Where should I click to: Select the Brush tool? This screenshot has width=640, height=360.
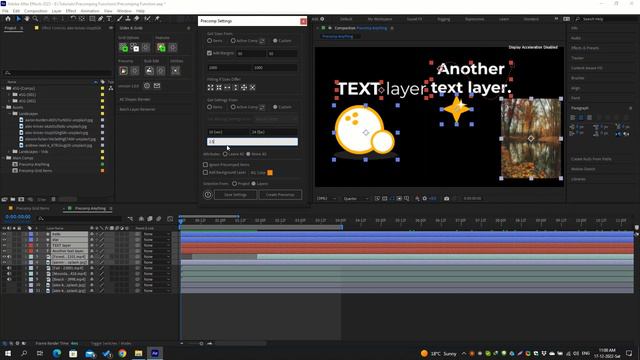[x=120, y=19]
